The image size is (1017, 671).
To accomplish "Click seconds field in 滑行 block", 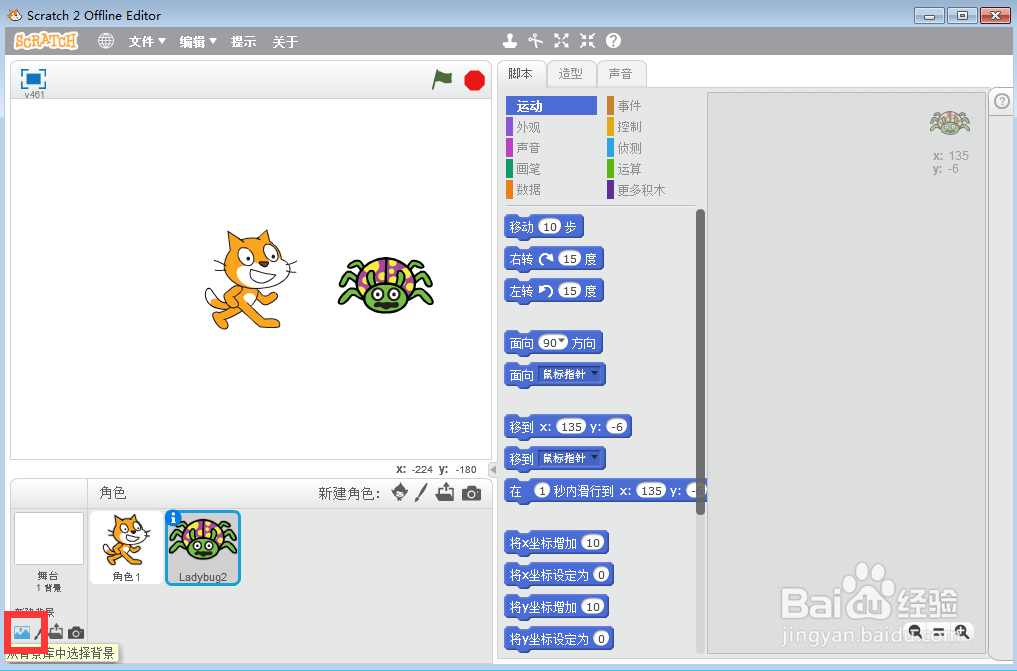I will coord(542,491).
